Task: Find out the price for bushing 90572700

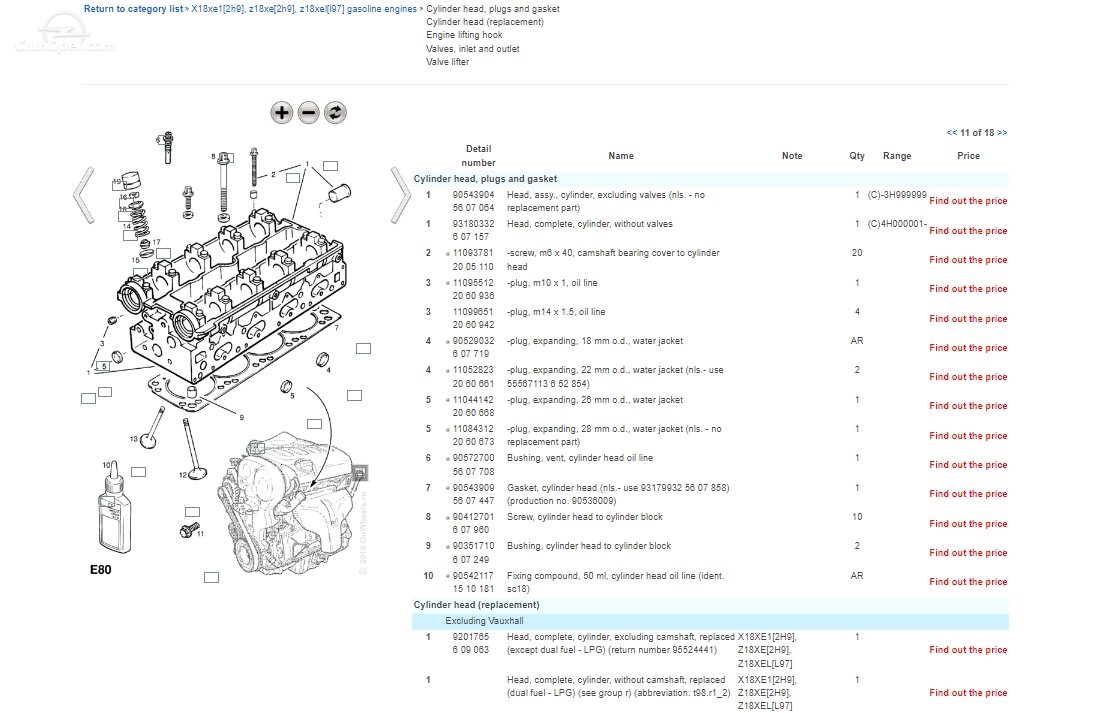Action: tap(968, 465)
